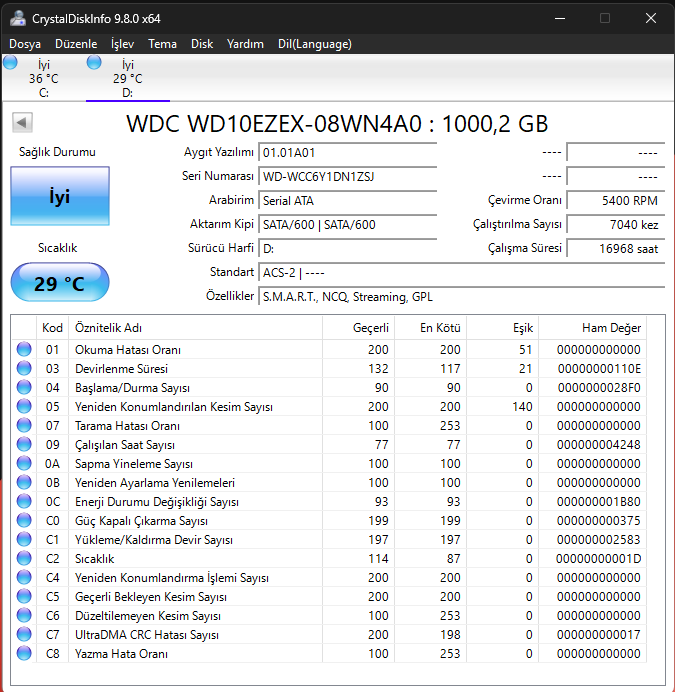Open the Dil(Language) menu

pyautogui.click(x=315, y=44)
